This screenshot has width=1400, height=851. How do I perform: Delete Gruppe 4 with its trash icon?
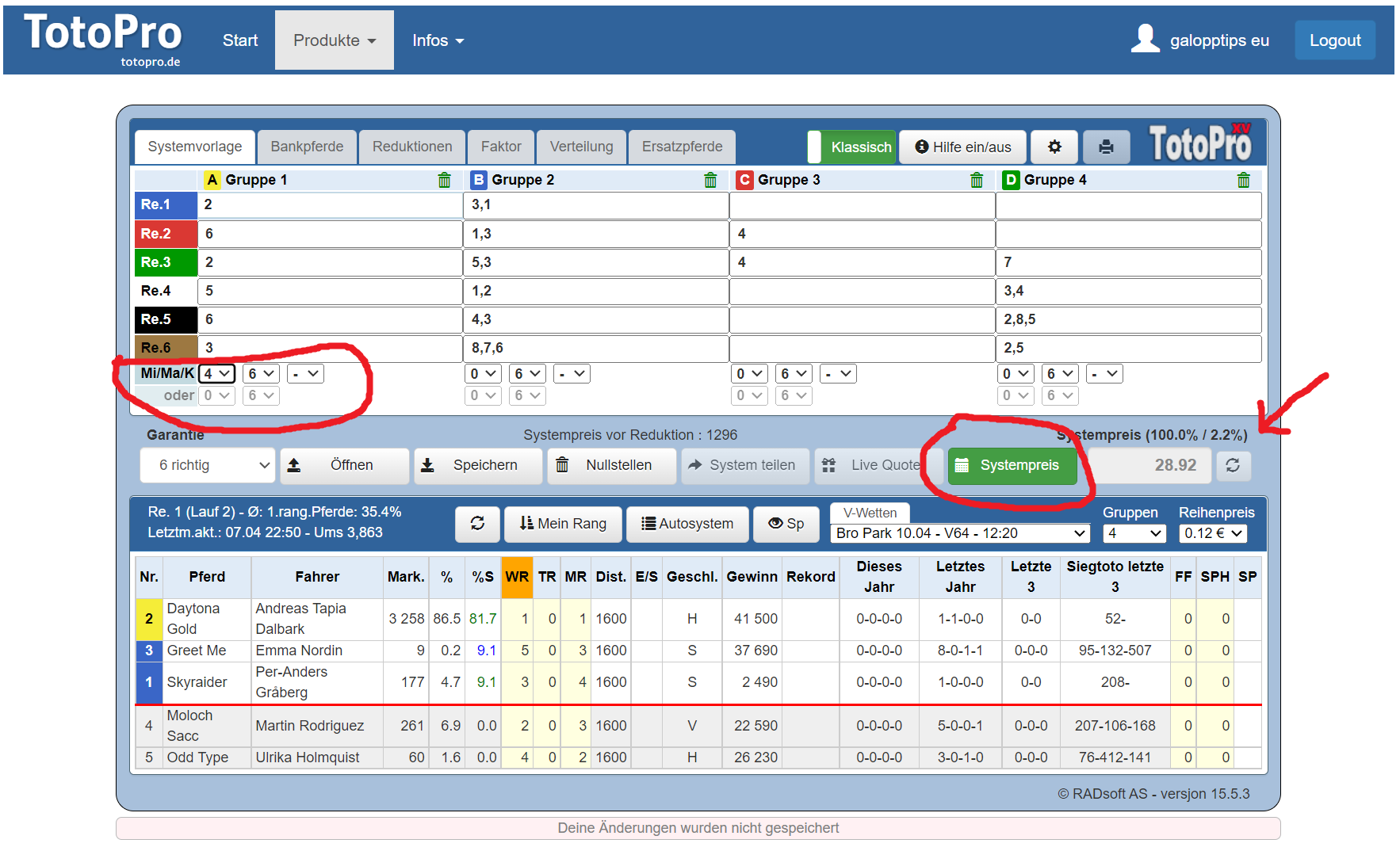(x=1243, y=180)
